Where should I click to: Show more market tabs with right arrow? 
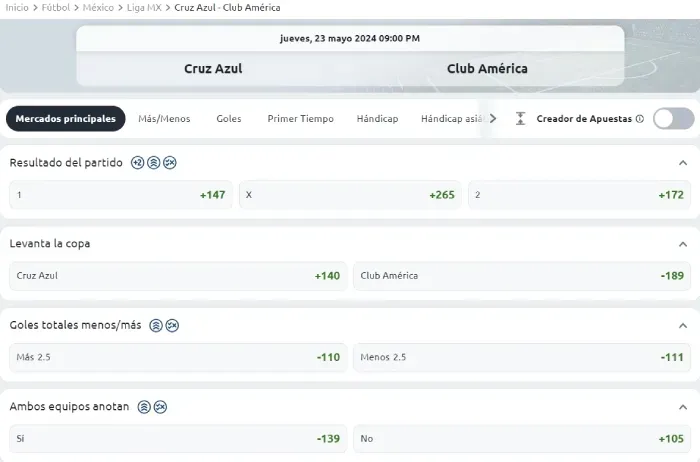(x=493, y=119)
